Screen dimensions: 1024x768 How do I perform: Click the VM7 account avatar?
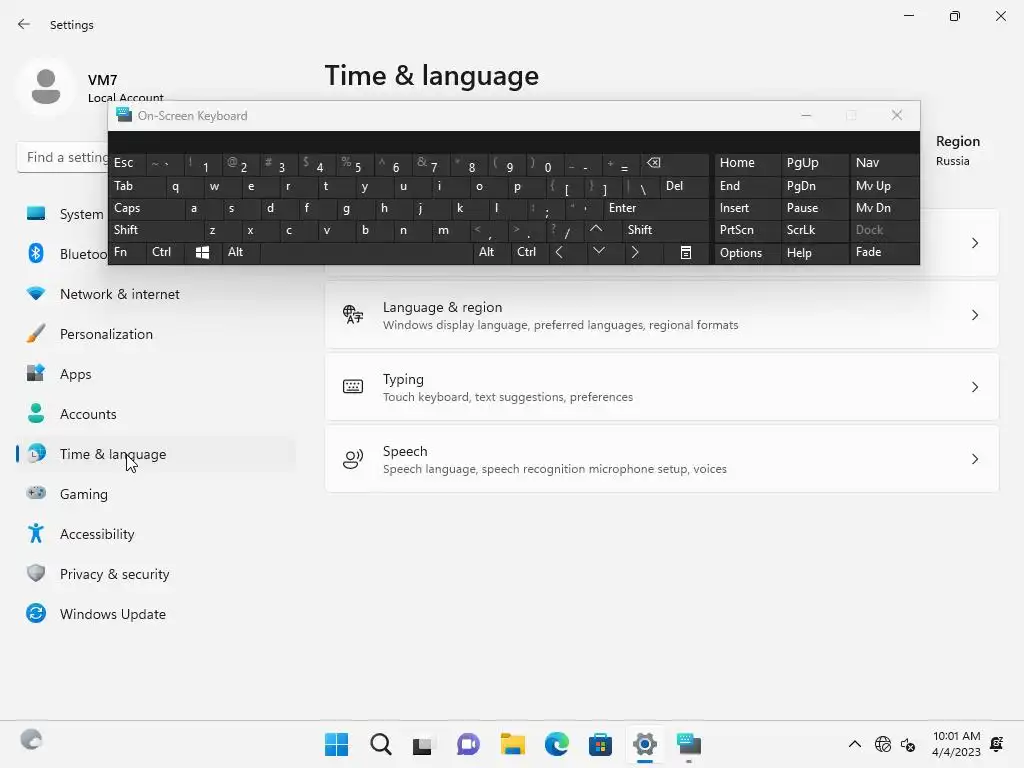[x=46, y=87]
